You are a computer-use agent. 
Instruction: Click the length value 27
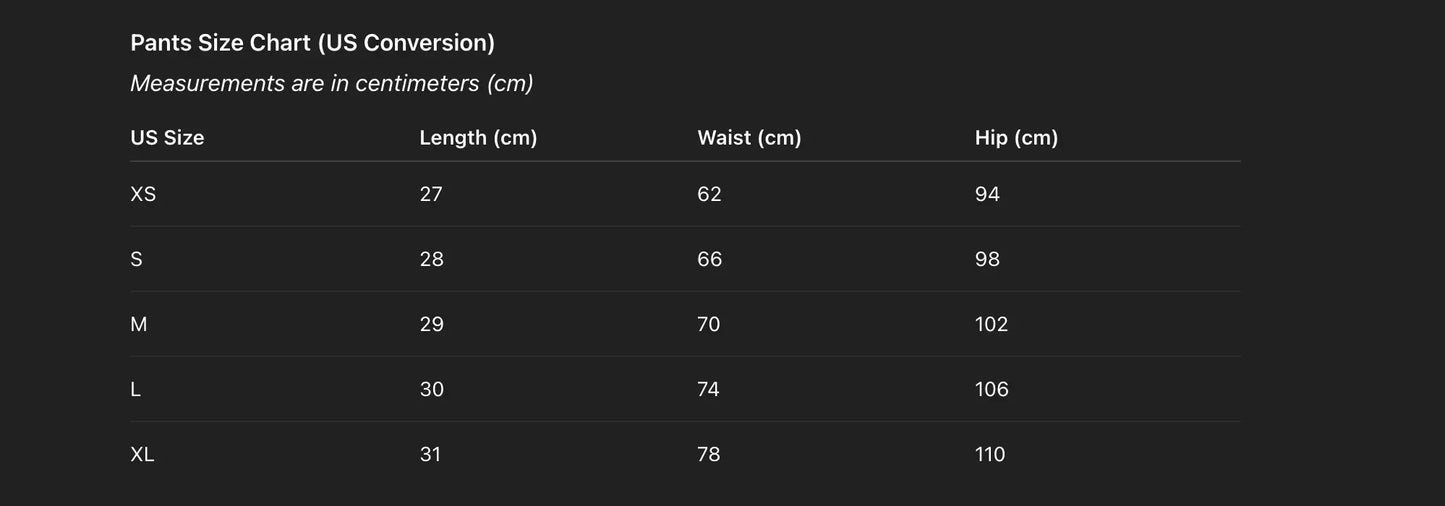[x=431, y=194]
